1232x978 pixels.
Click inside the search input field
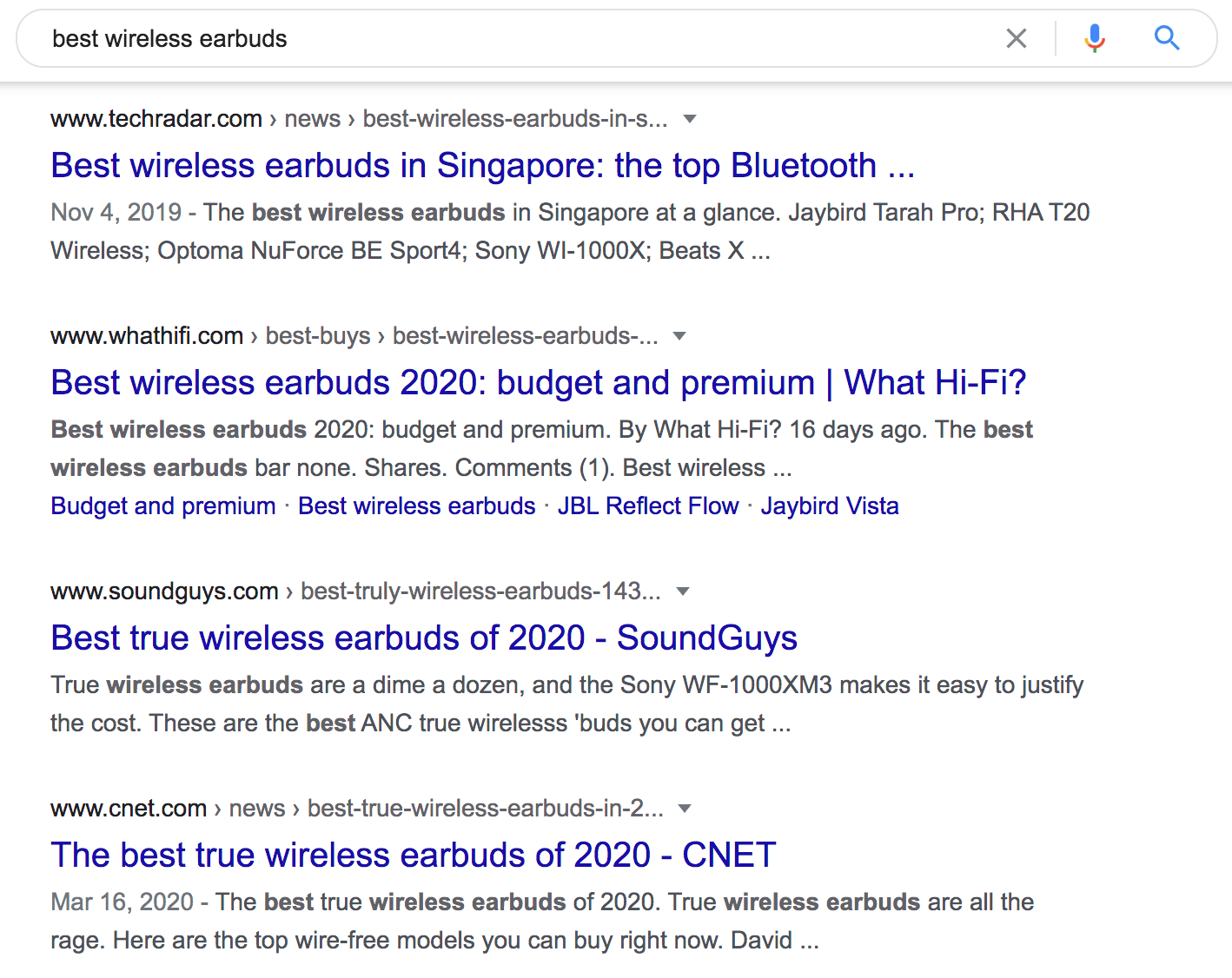click(x=521, y=38)
